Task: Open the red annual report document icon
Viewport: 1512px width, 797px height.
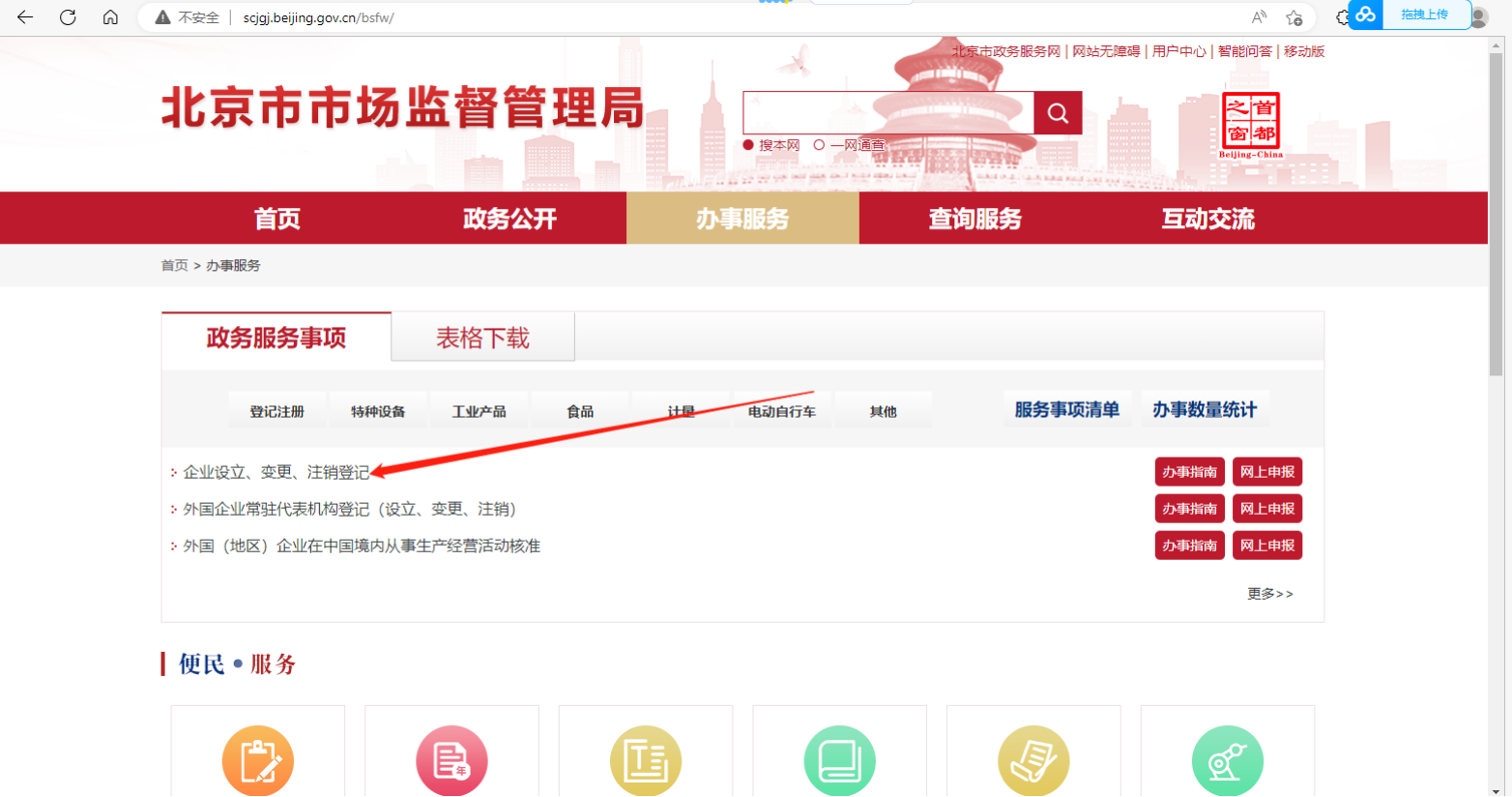Action: point(451,762)
